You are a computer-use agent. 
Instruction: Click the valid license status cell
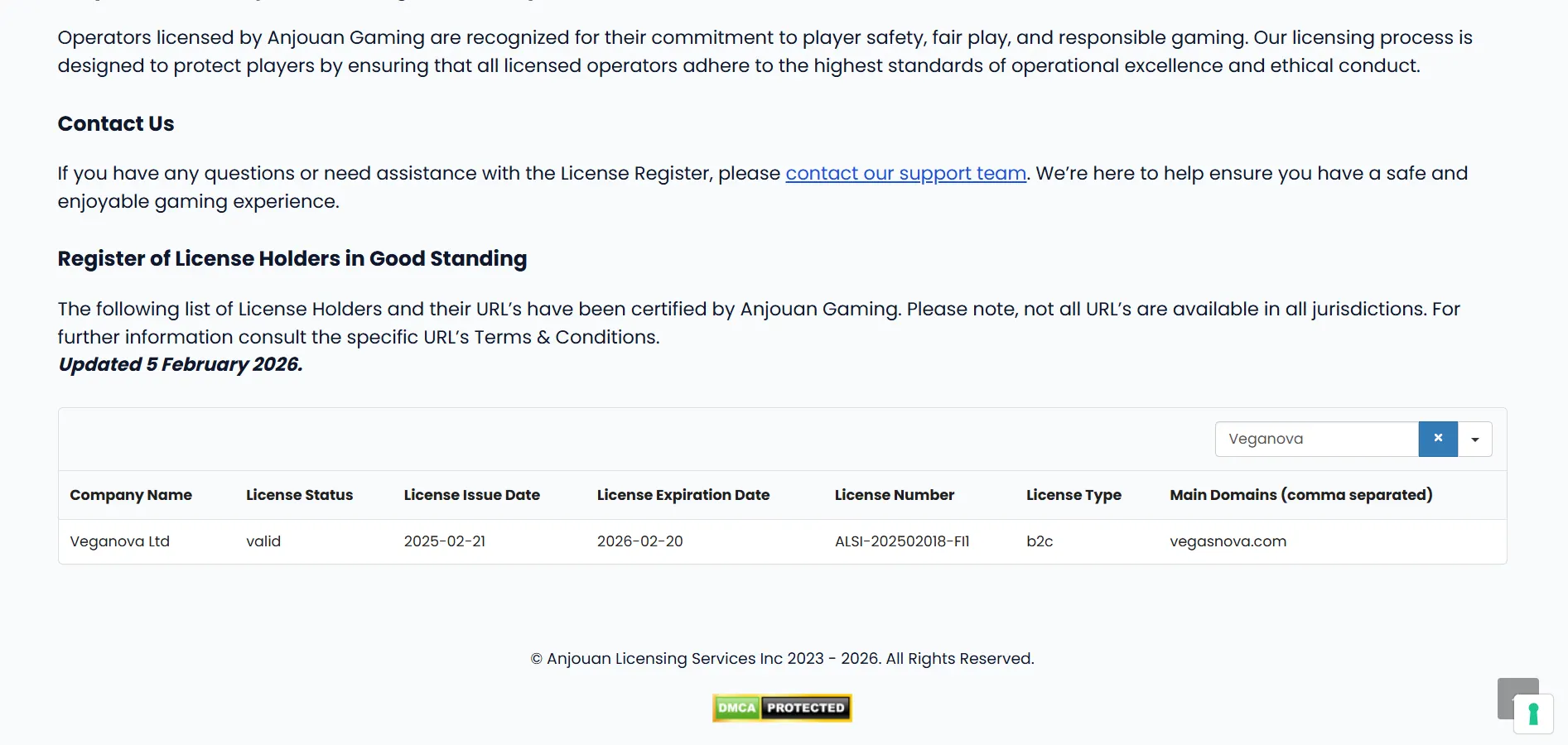coord(263,541)
